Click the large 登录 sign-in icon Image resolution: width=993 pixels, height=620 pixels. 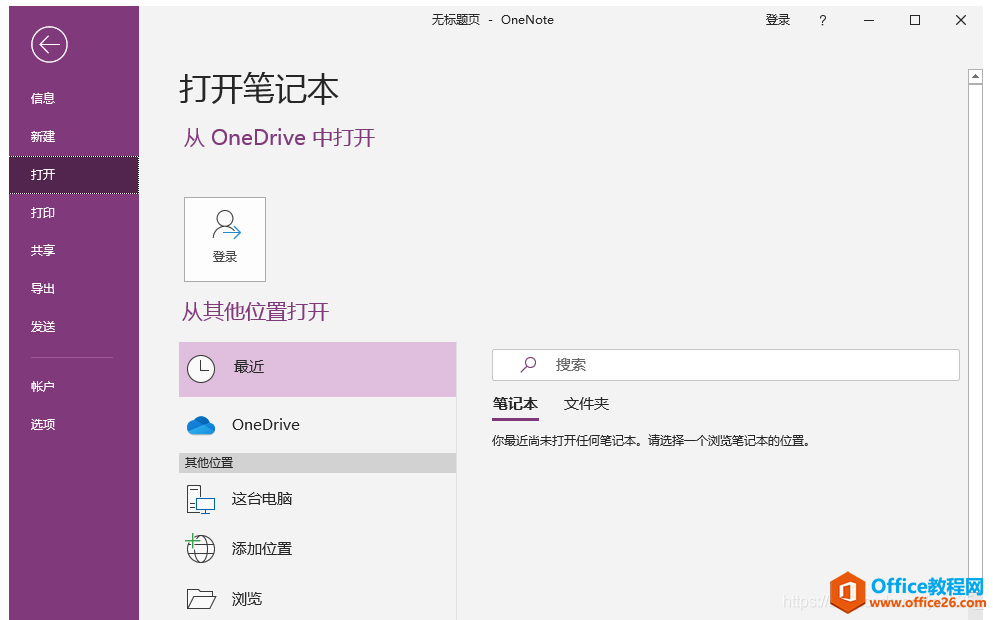point(224,238)
